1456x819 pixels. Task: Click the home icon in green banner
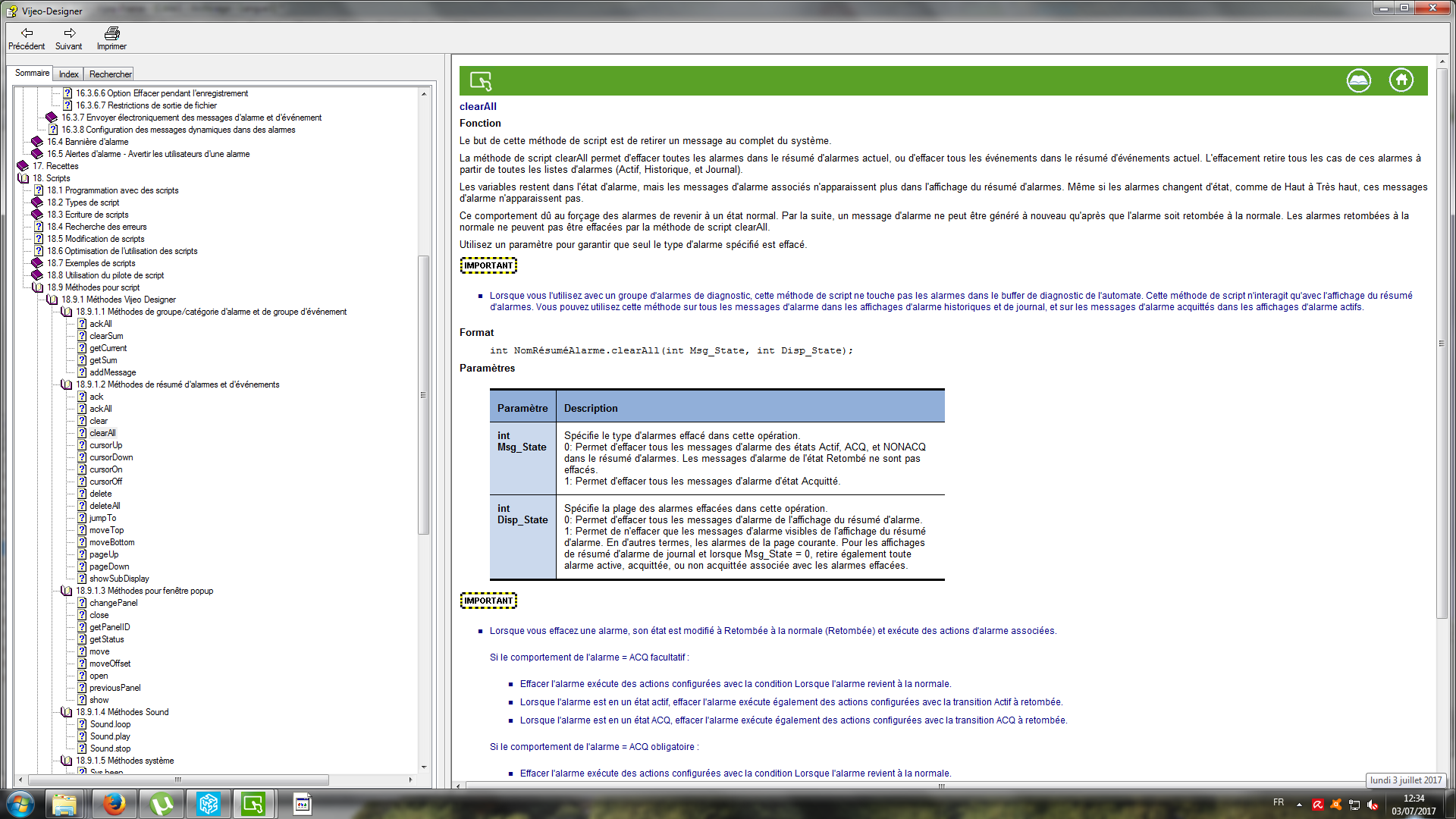point(1401,80)
